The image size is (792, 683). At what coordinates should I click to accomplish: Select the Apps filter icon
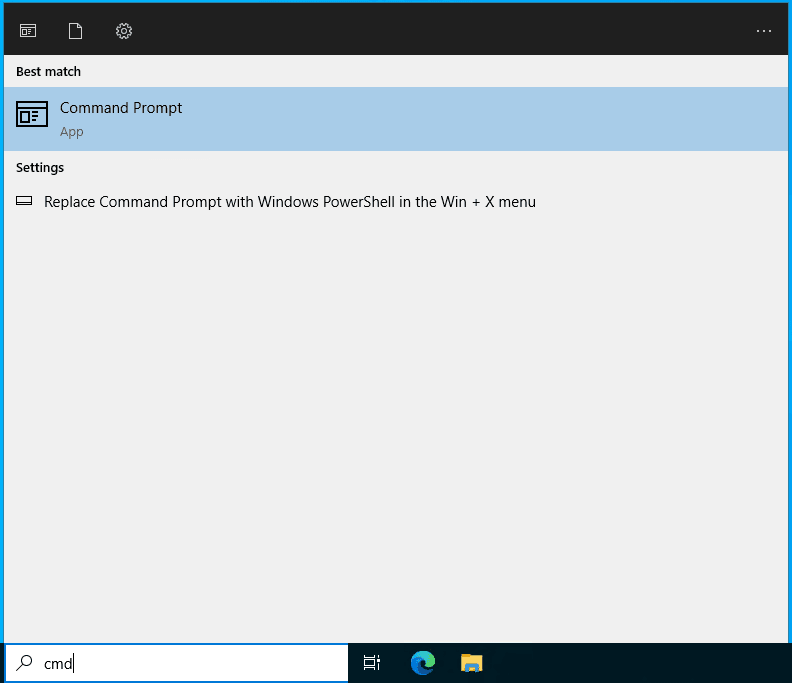pyautogui.click(x=28, y=31)
